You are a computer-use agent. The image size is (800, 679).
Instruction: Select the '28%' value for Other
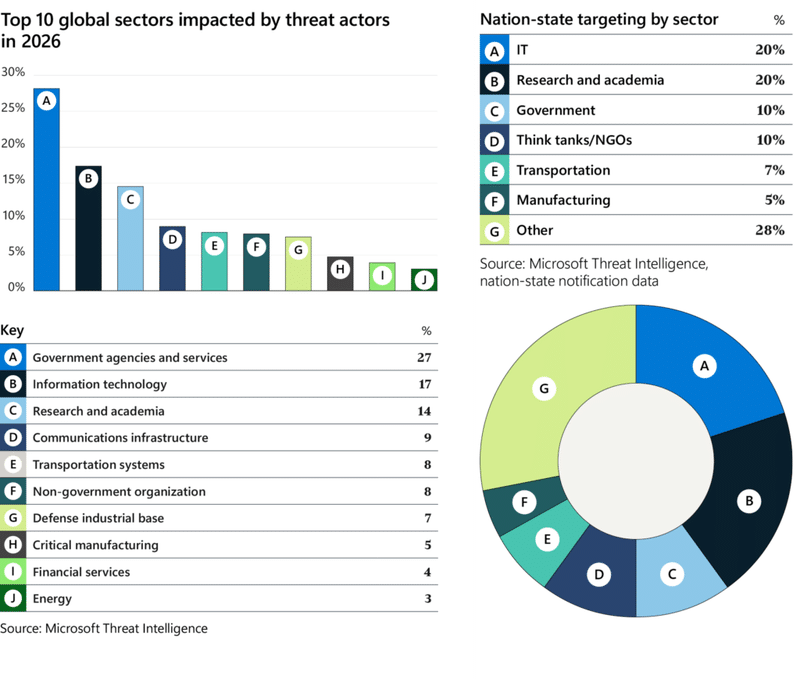click(770, 231)
